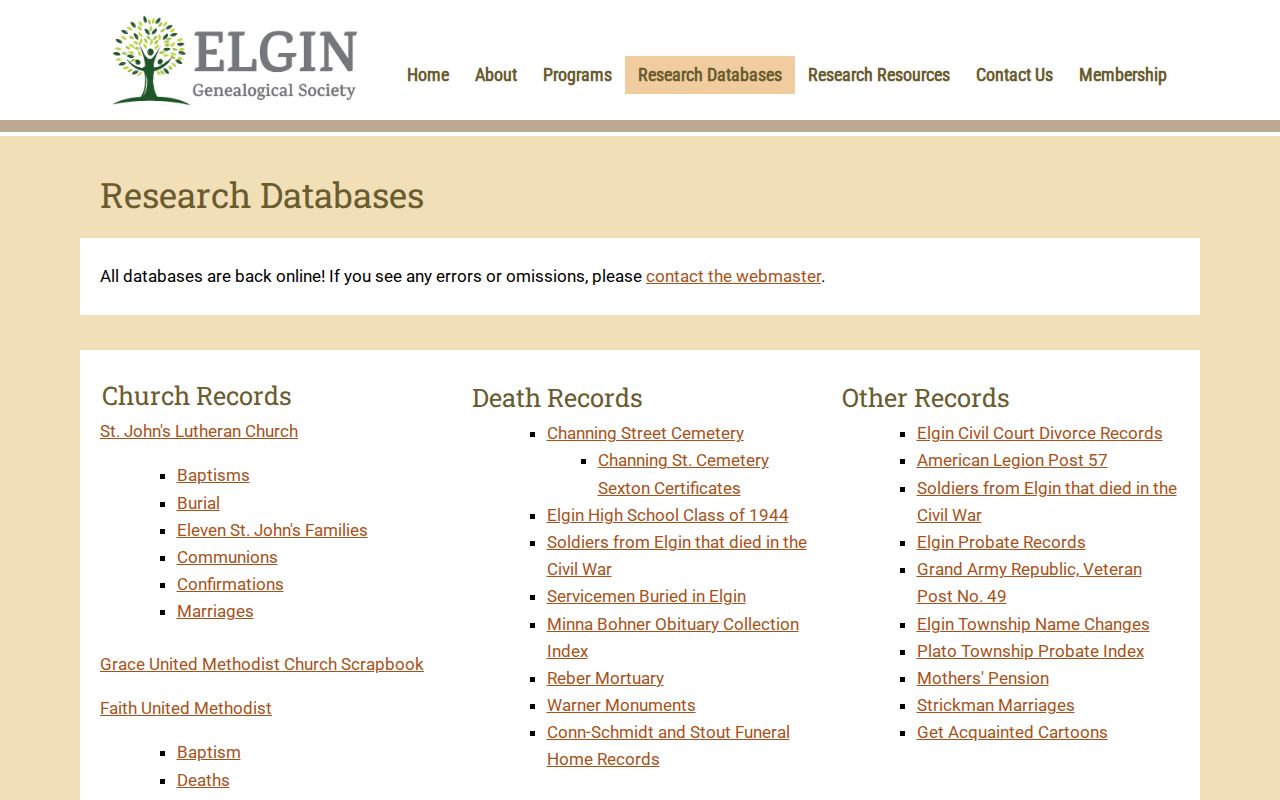Open Civil War soldiers link under Death Records
The width and height of the screenshot is (1280, 800).
coord(677,555)
